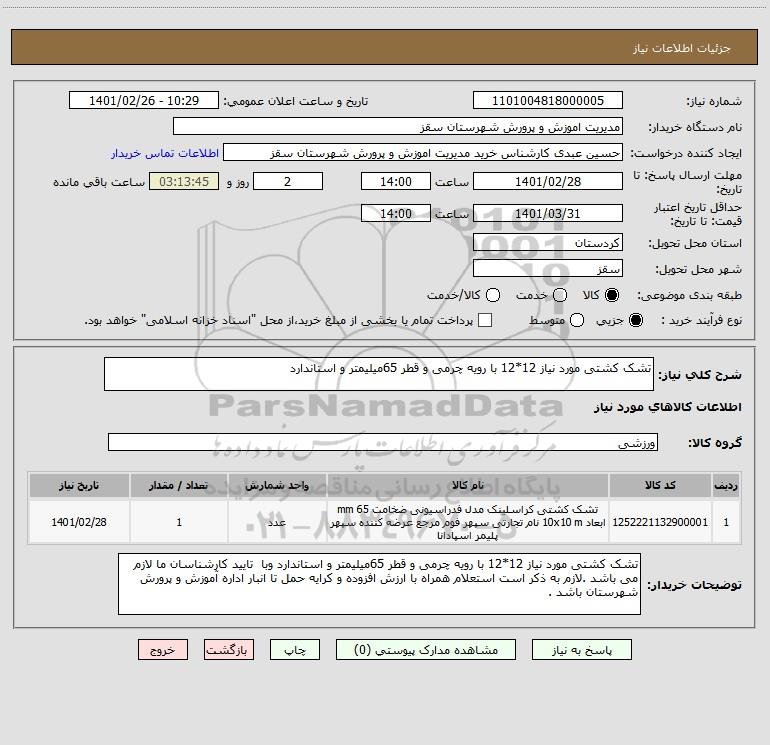Click the buyer organization name field
Screen dimensions: 770x745
(398, 127)
